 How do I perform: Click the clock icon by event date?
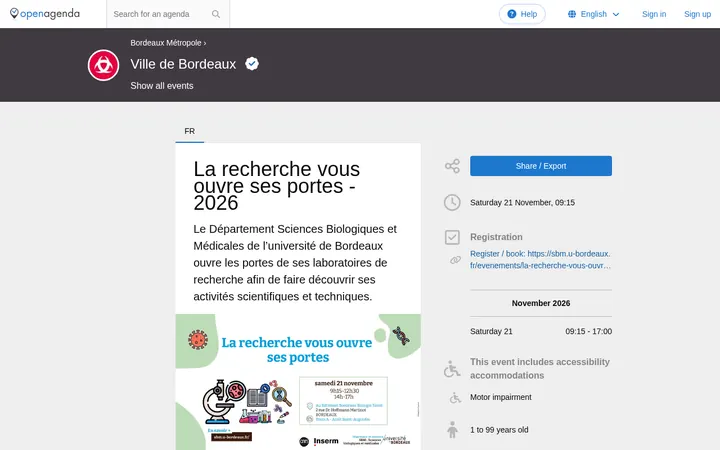tap(452, 202)
